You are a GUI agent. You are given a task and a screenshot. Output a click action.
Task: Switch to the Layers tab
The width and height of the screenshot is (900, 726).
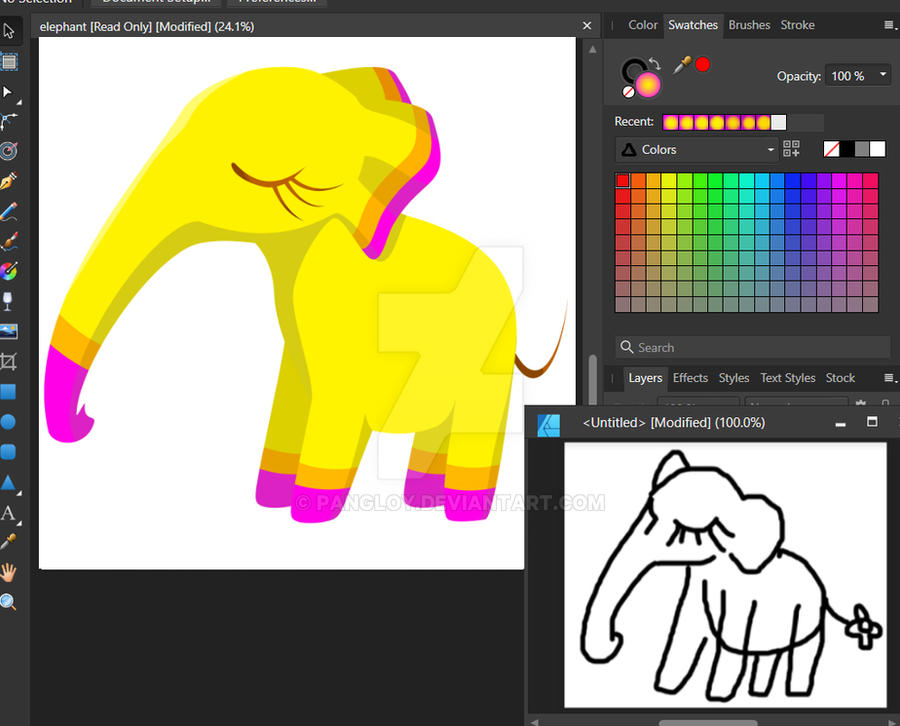click(645, 378)
